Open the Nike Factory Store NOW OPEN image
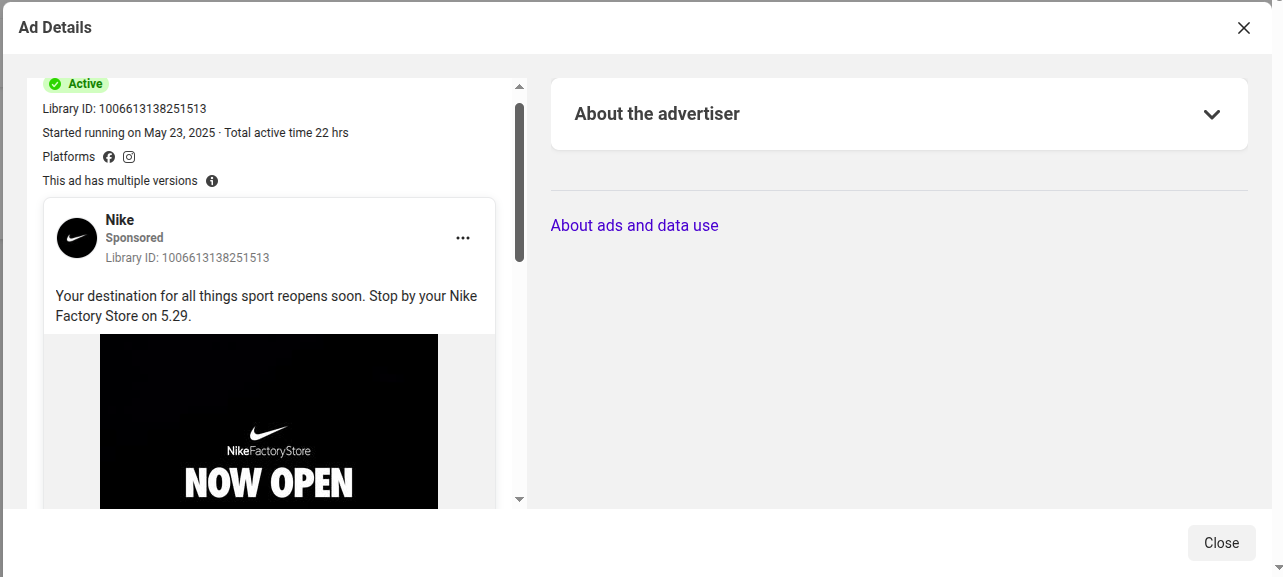 269,421
